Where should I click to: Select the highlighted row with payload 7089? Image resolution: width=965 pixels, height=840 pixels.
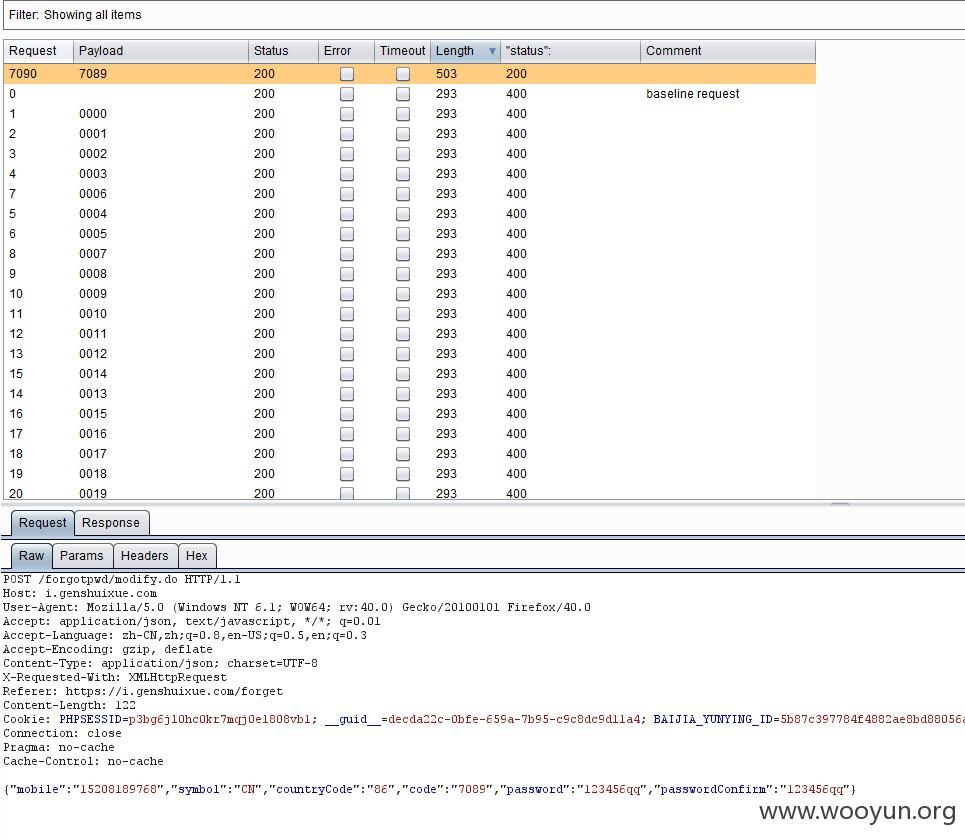coord(410,74)
